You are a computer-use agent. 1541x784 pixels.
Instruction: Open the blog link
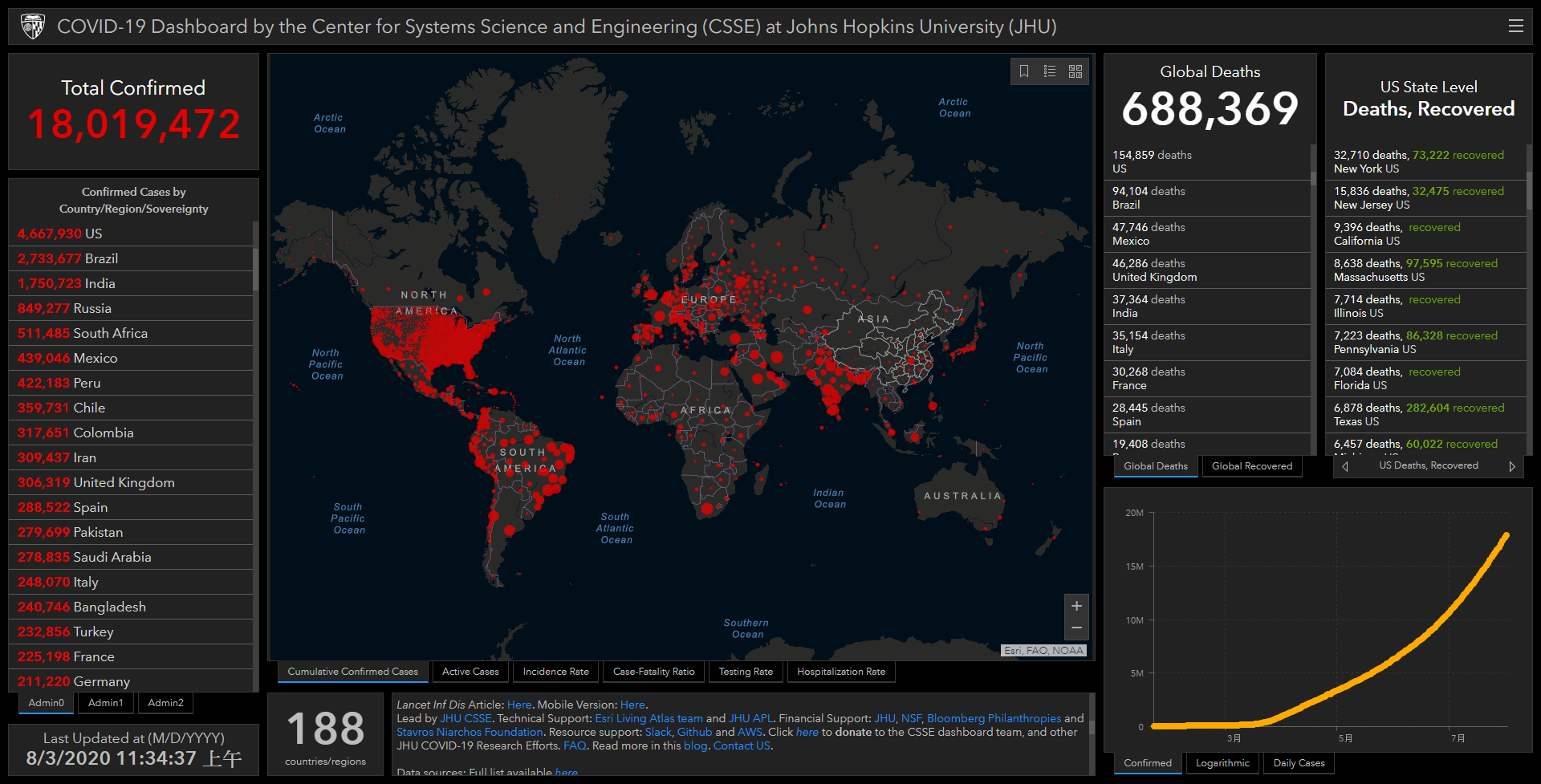[695, 746]
